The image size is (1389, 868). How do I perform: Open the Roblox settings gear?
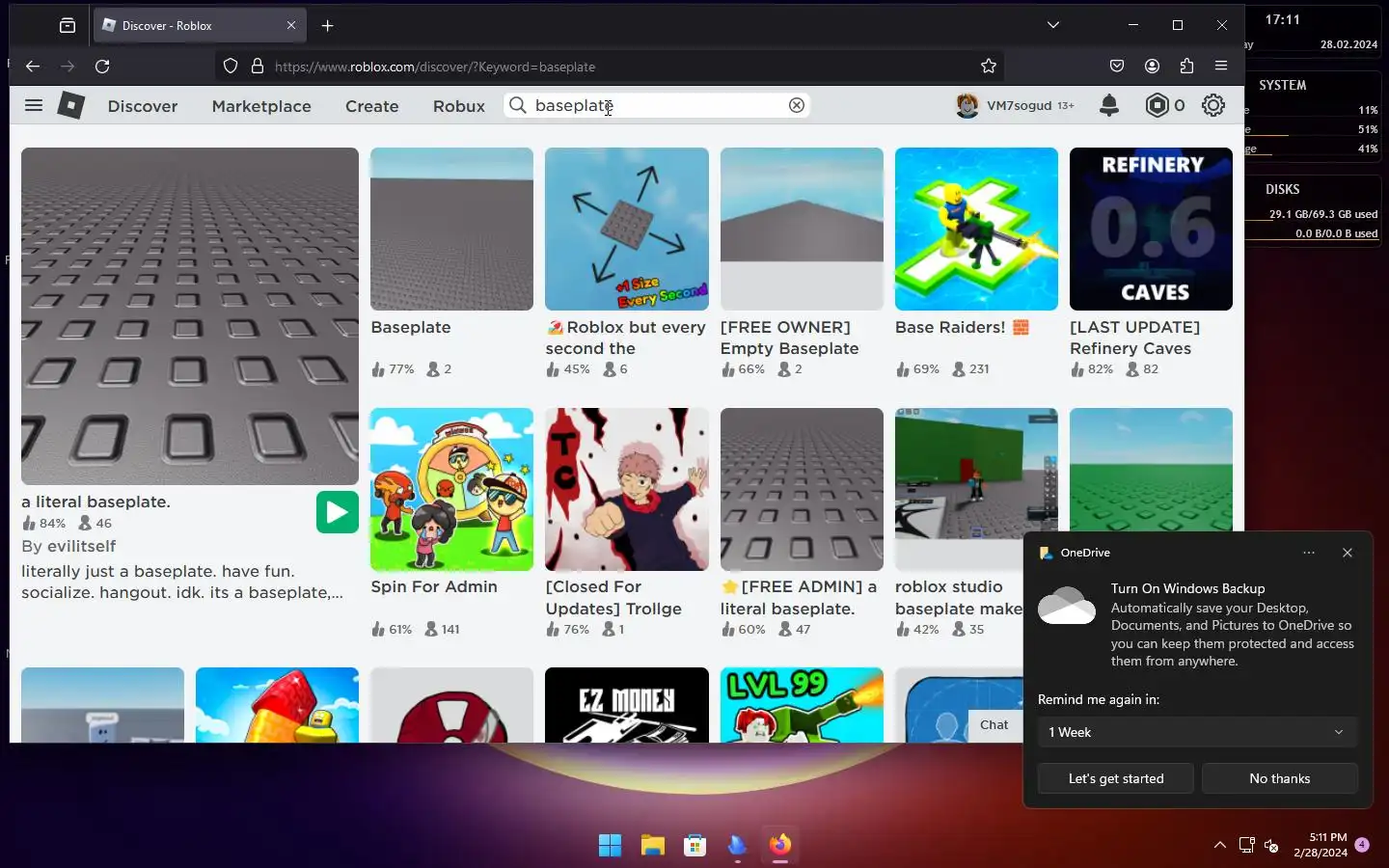1213,105
